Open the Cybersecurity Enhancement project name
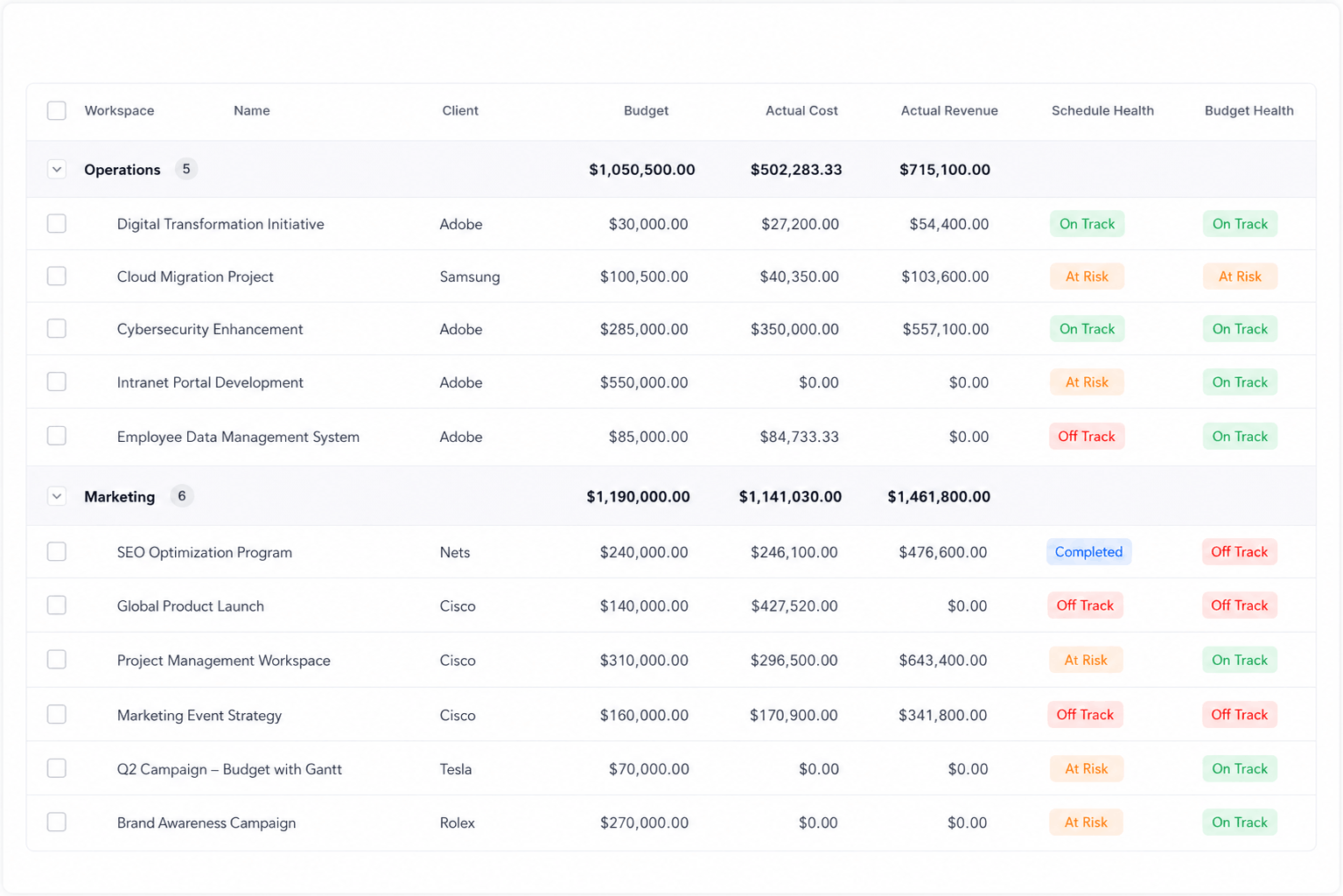1343x896 pixels. (x=210, y=329)
